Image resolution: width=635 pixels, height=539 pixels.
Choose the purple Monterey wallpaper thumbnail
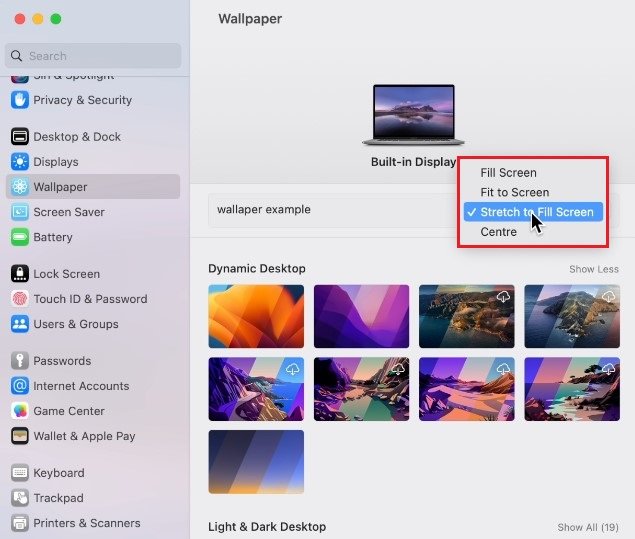[361, 316]
